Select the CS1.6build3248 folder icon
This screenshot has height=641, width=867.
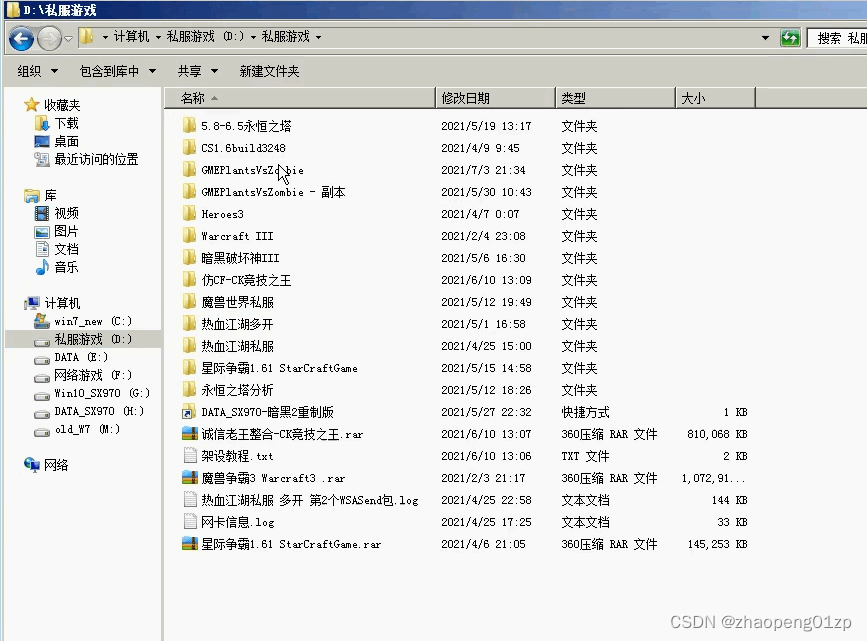pyautogui.click(x=189, y=147)
